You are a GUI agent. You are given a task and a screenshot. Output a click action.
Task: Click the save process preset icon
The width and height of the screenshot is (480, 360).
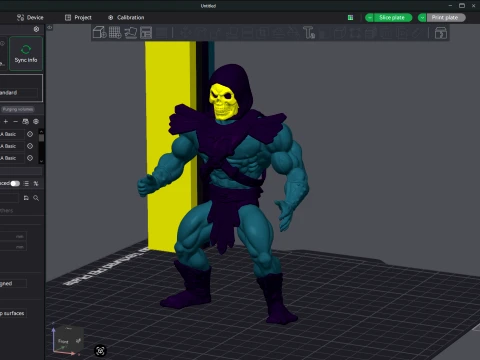tap(26, 198)
